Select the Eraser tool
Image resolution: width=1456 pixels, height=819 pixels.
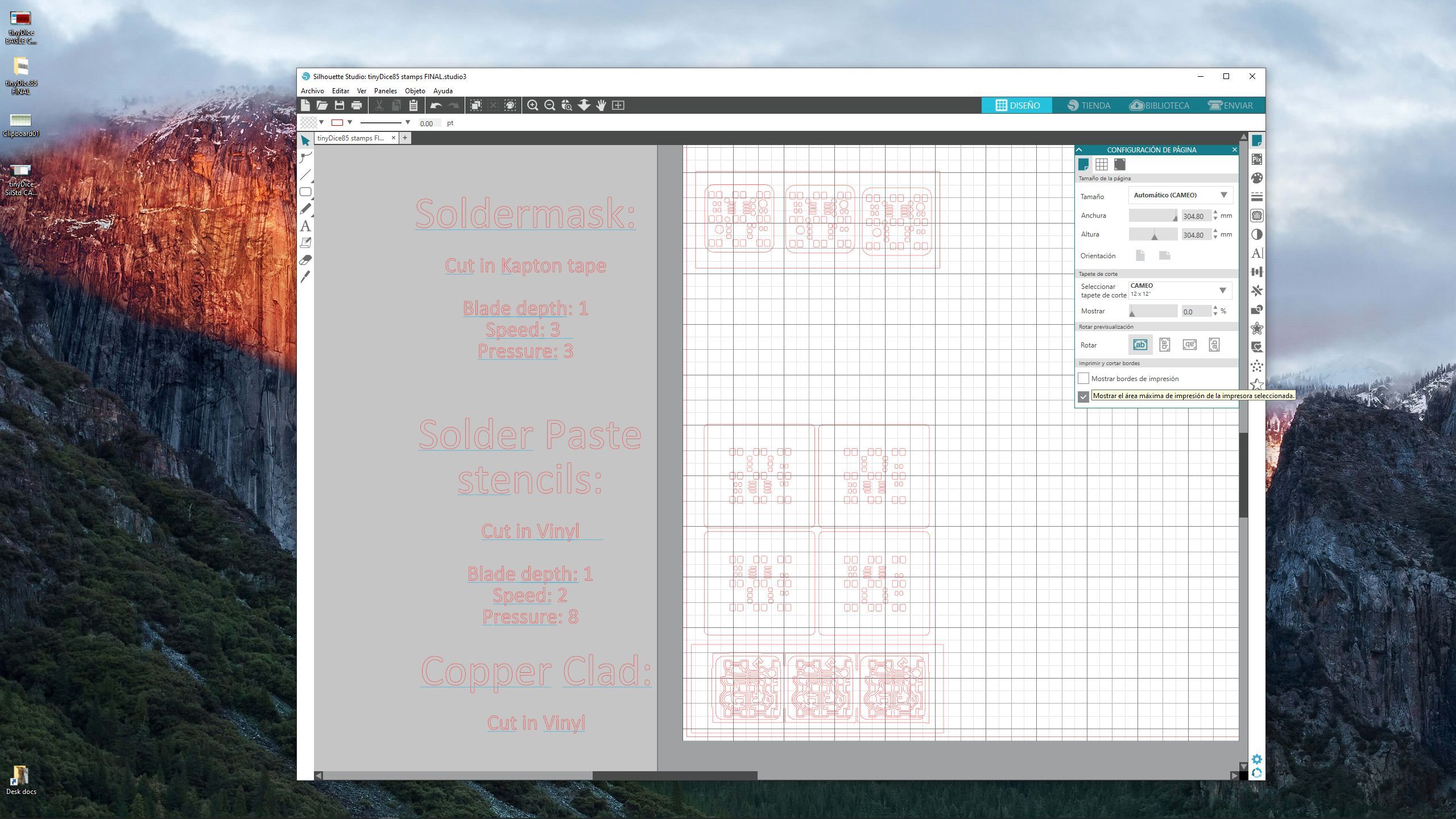(x=305, y=259)
